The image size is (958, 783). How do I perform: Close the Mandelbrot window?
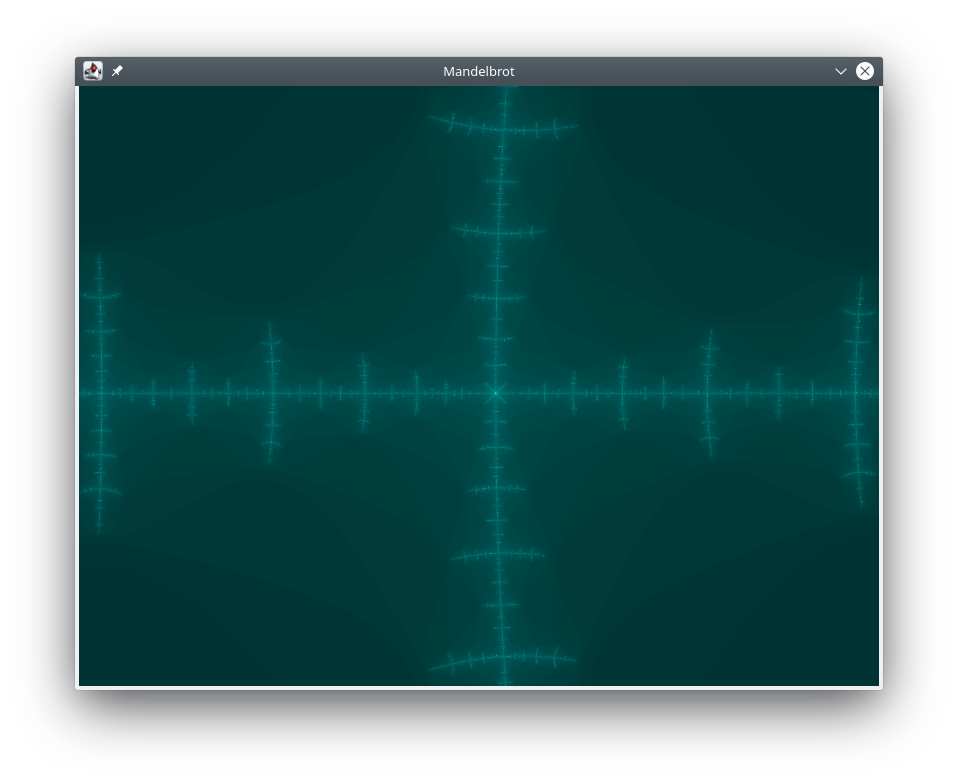tap(865, 71)
